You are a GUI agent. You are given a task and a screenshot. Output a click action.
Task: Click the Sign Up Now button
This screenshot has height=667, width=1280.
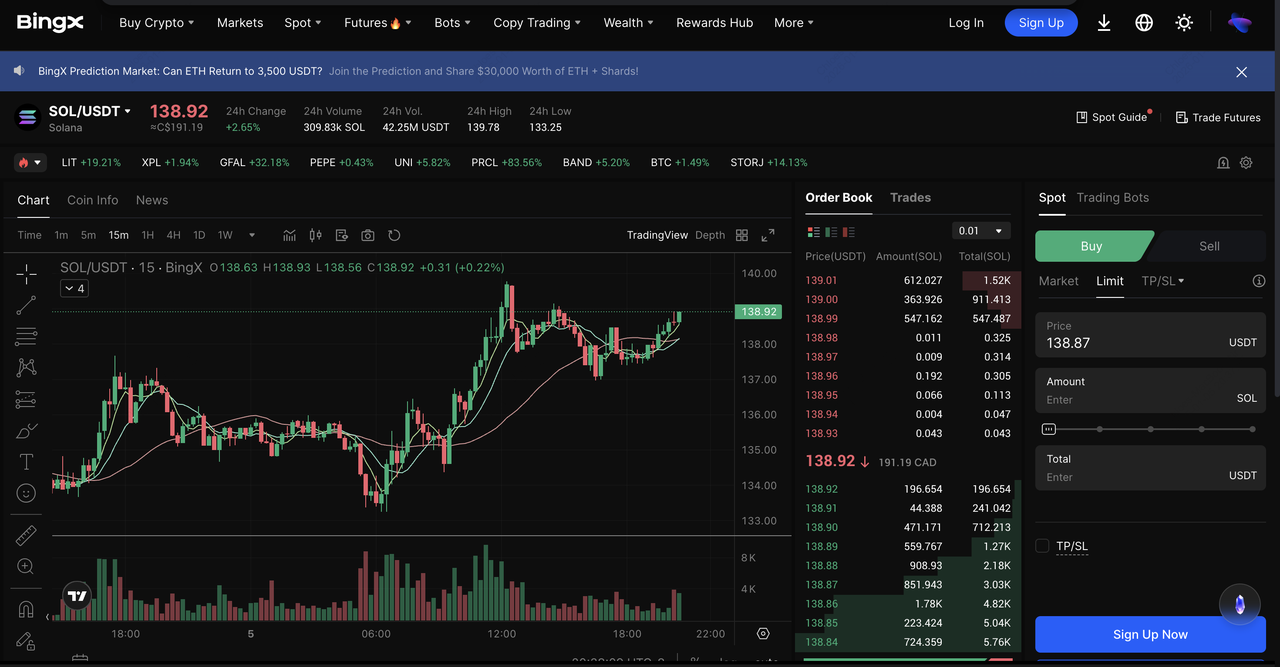1150,634
